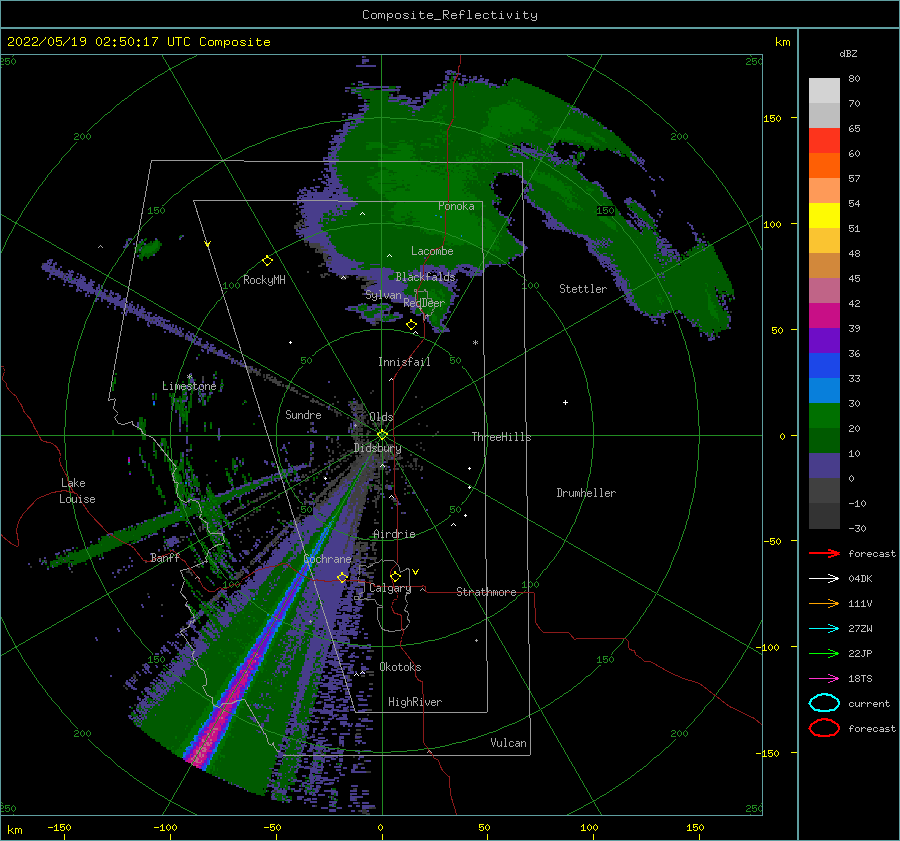Click the RockyMH label
The image size is (900, 841).
[x=264, y=280]
